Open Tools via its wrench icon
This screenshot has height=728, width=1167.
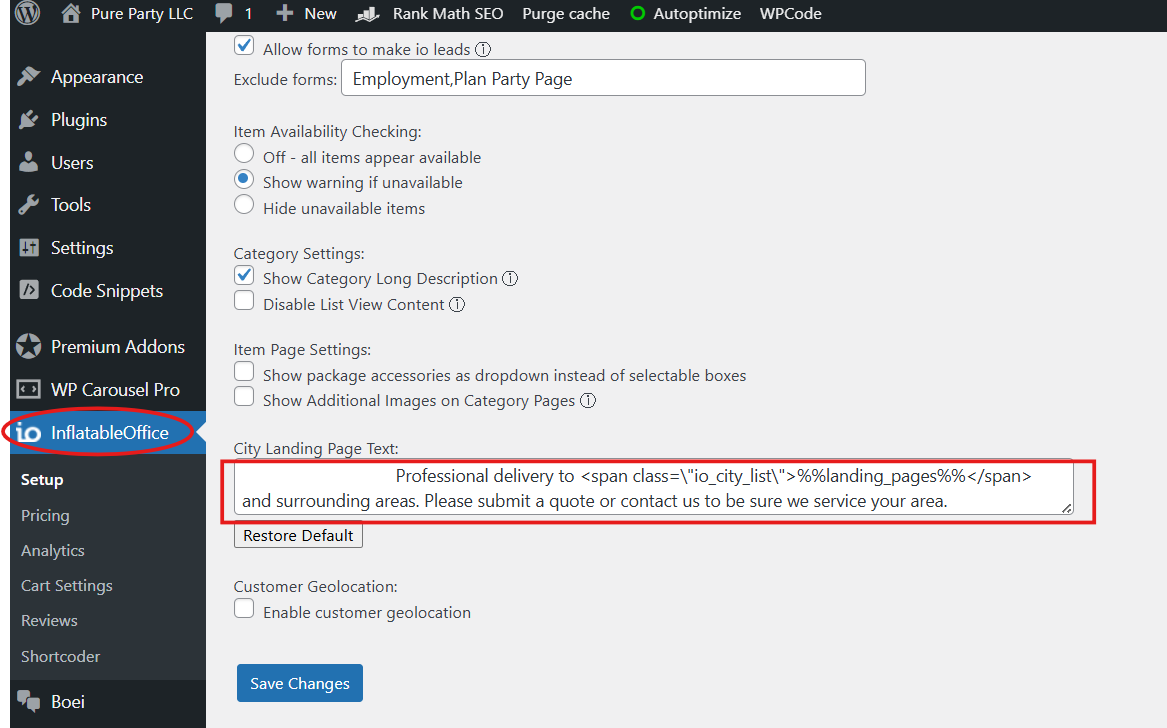(x=29, y=205)
